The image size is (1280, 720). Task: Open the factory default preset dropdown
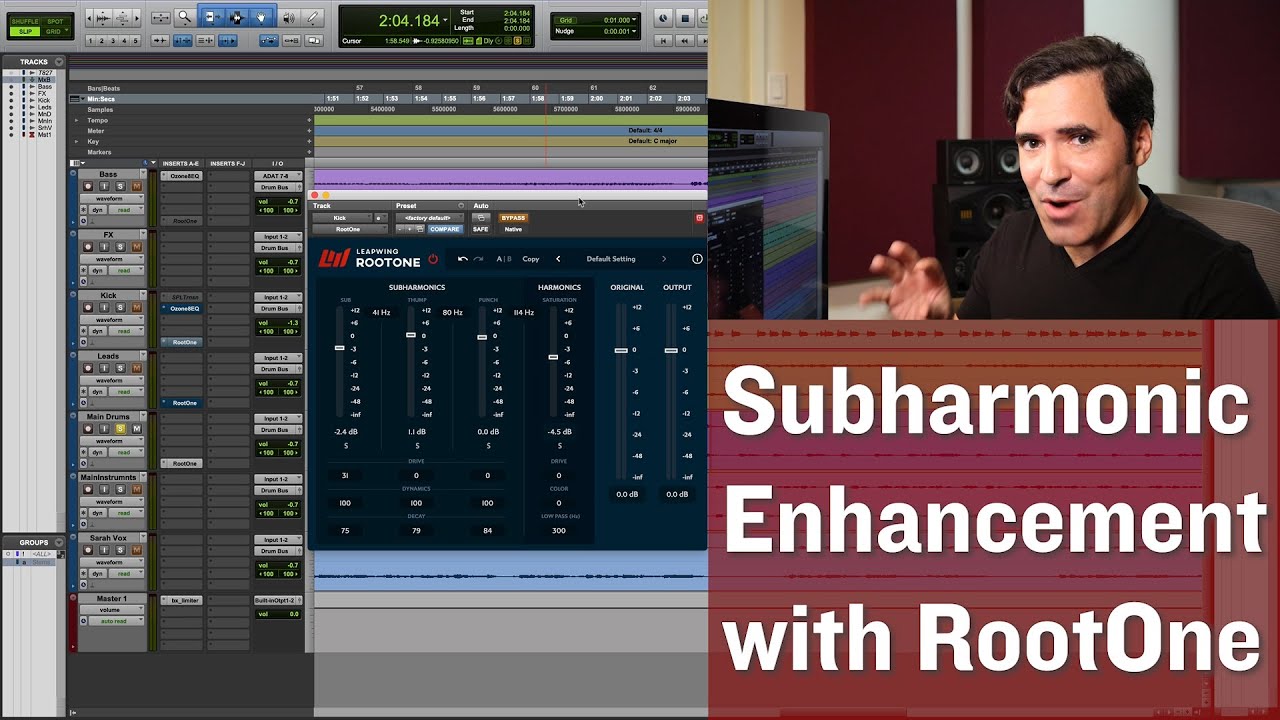[x=430, y=218]
